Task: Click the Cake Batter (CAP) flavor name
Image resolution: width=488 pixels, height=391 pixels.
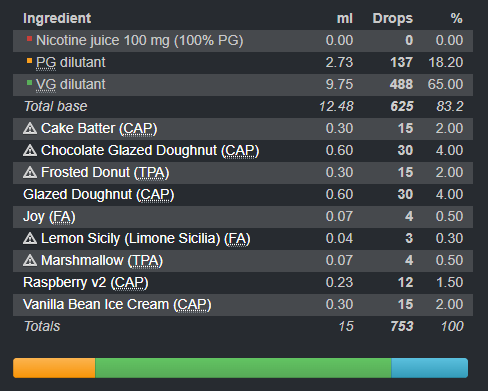Action: click(x=99, y=129)
